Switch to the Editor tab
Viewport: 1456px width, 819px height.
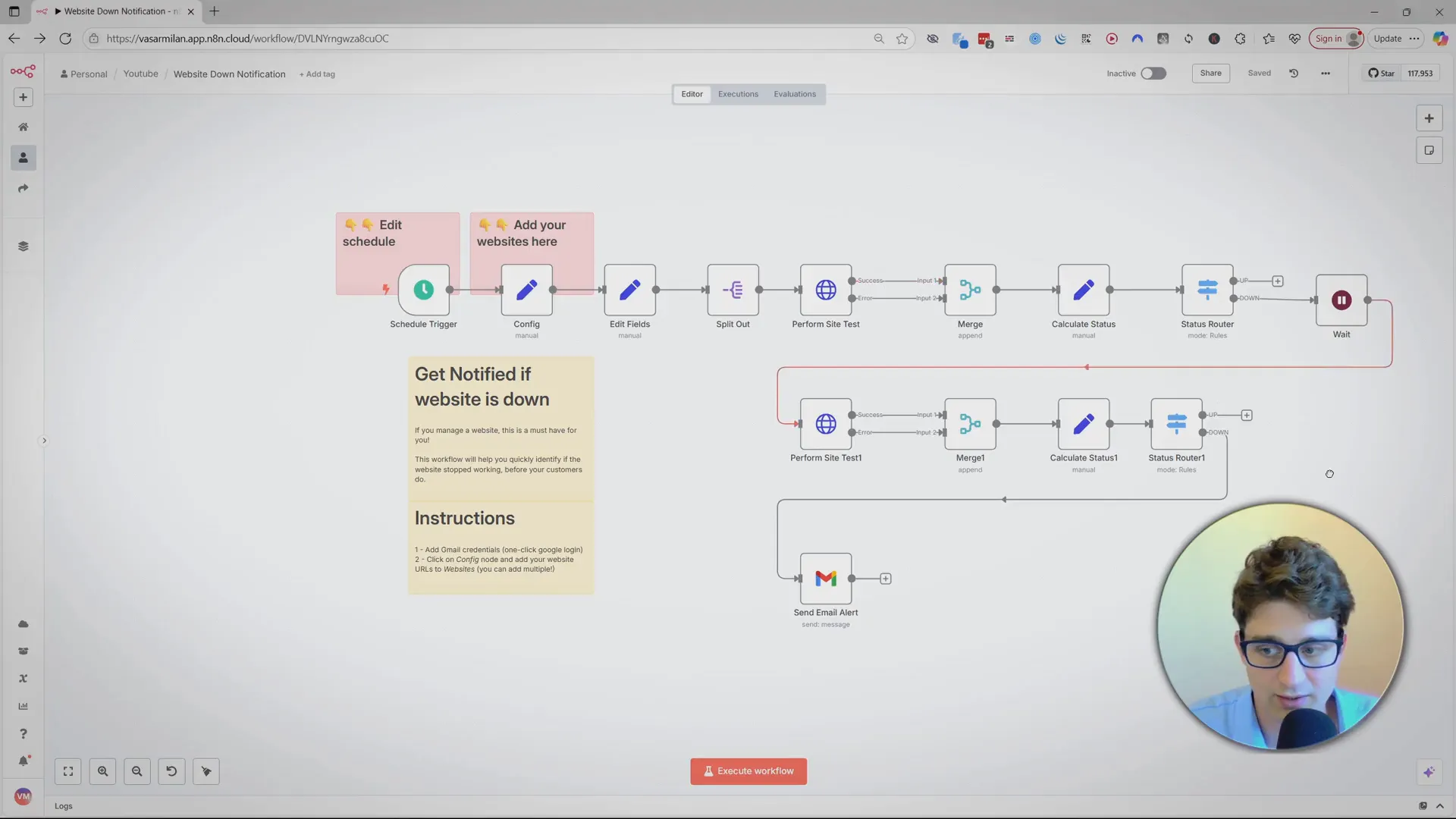(692, 94)
